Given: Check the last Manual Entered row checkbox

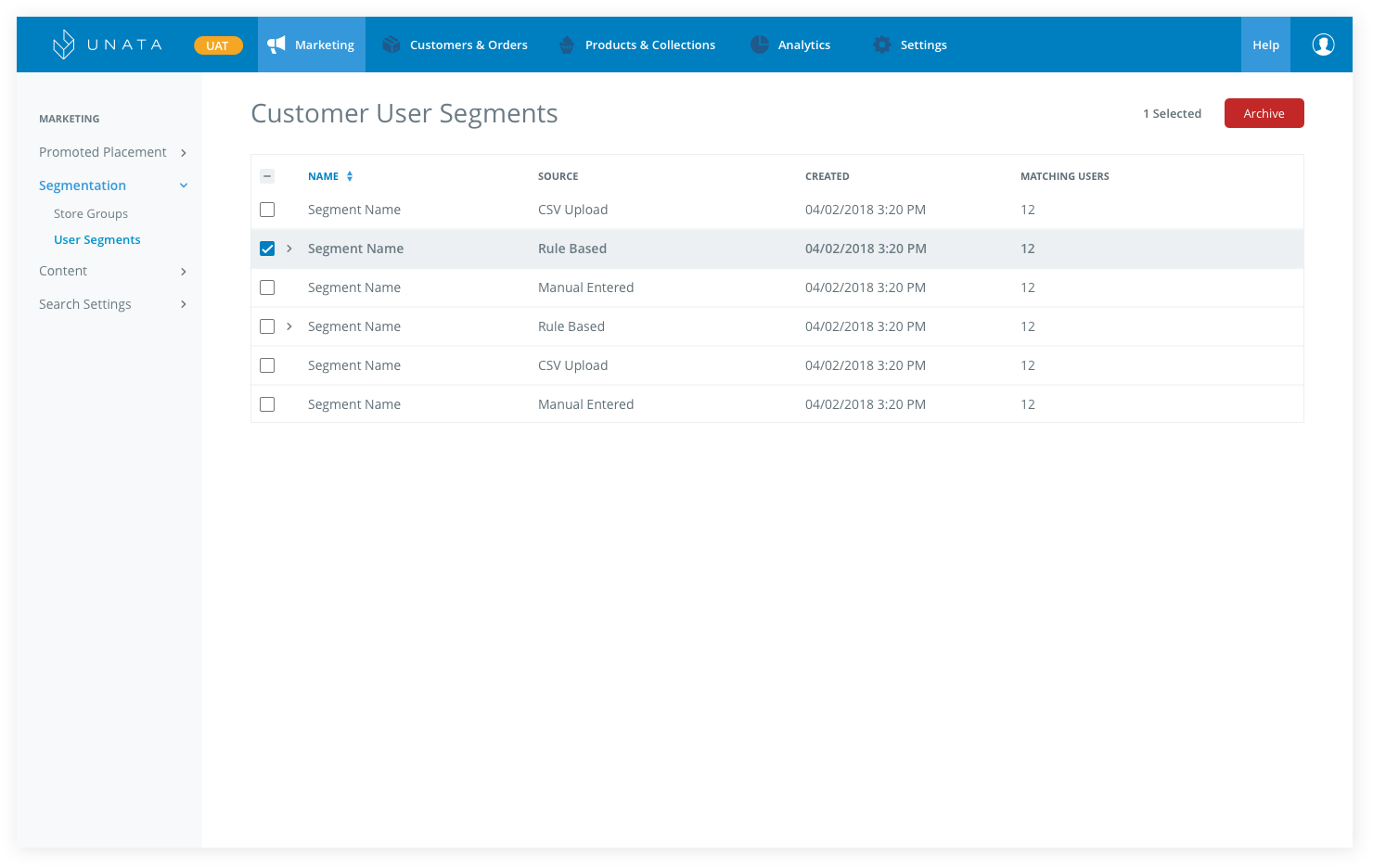Looking at the screenshot, I should (x=267, y=404).
